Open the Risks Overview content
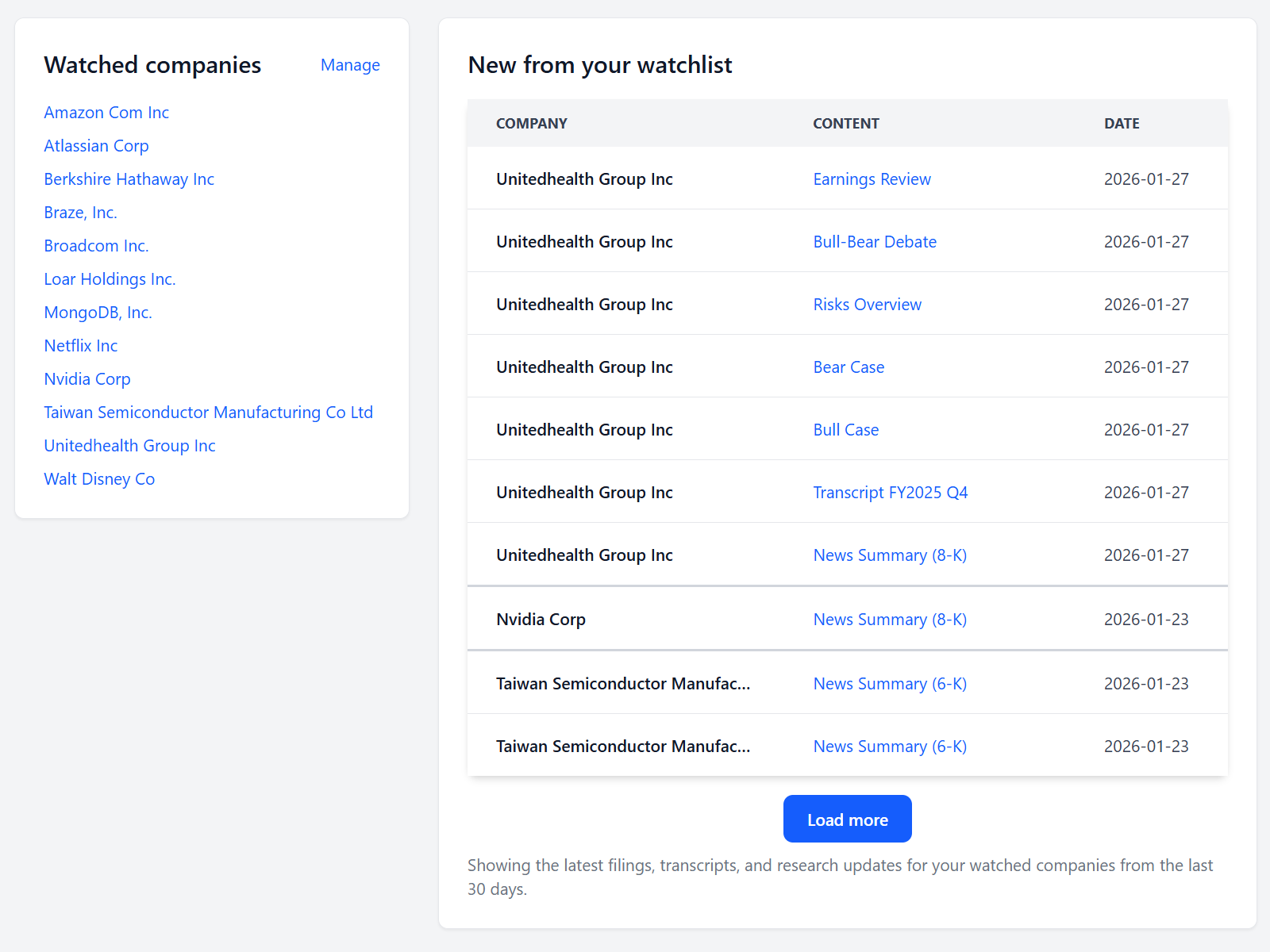The image size is (1270, 952). click(x=867, y=305)
